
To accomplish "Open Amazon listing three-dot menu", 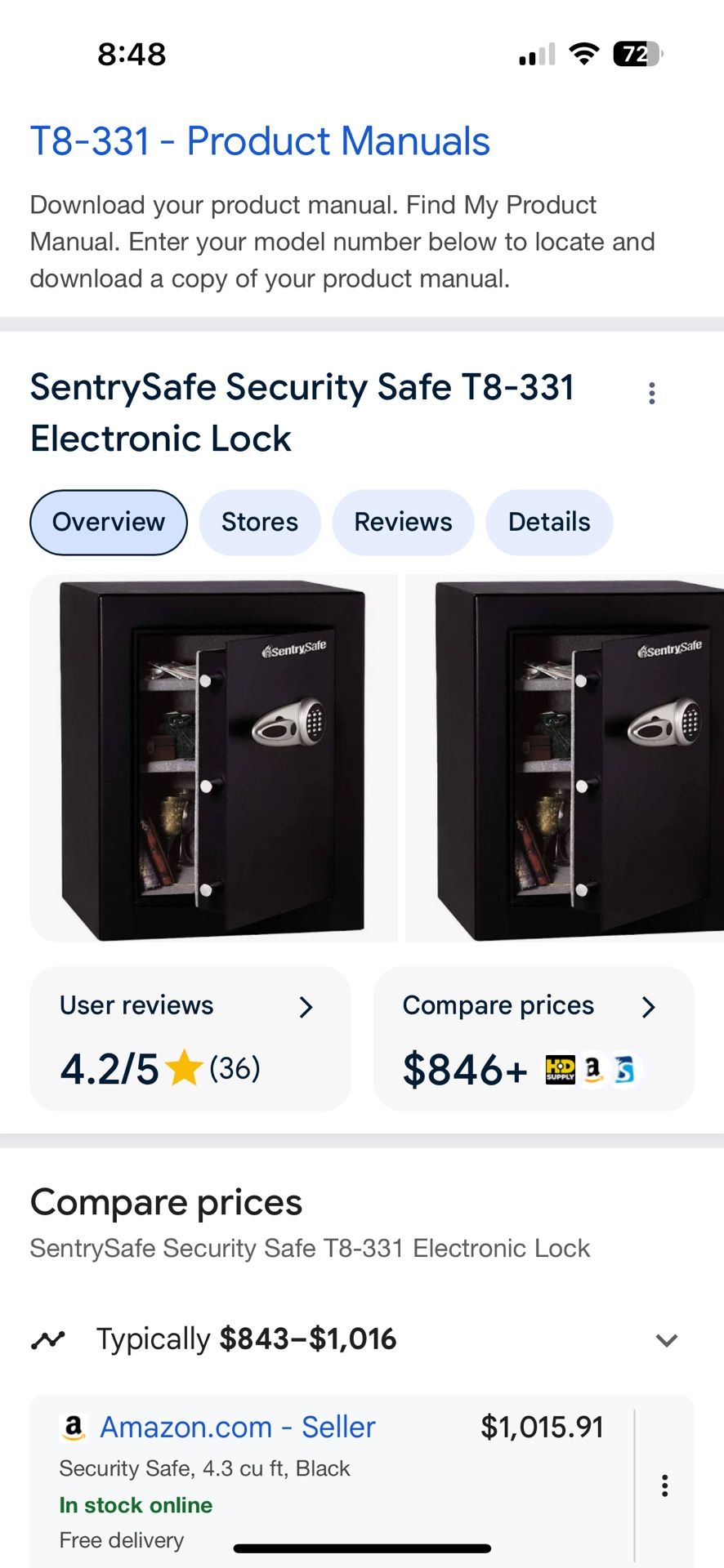I will [665, 1486].
